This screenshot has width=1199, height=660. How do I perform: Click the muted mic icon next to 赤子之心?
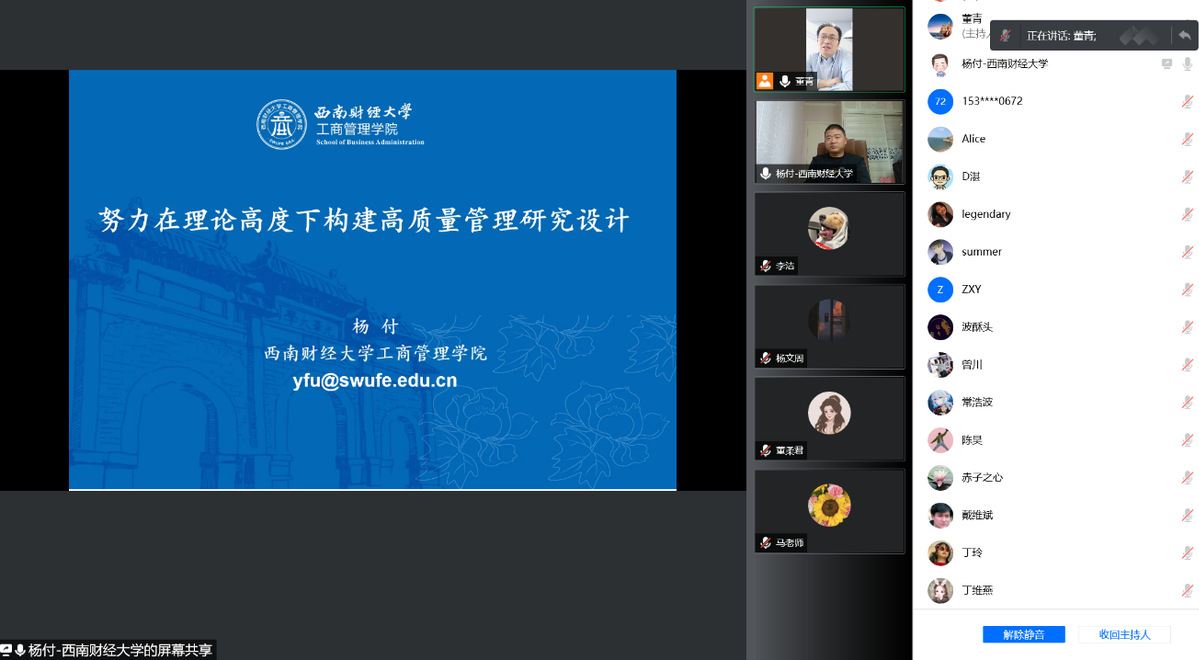1187,478
